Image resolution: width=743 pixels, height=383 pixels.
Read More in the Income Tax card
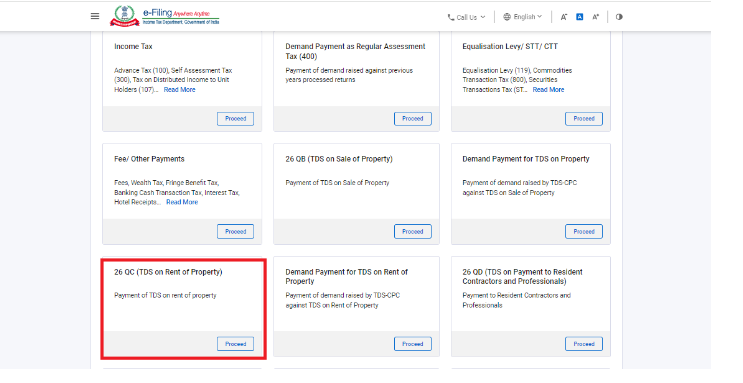(180, 90)
